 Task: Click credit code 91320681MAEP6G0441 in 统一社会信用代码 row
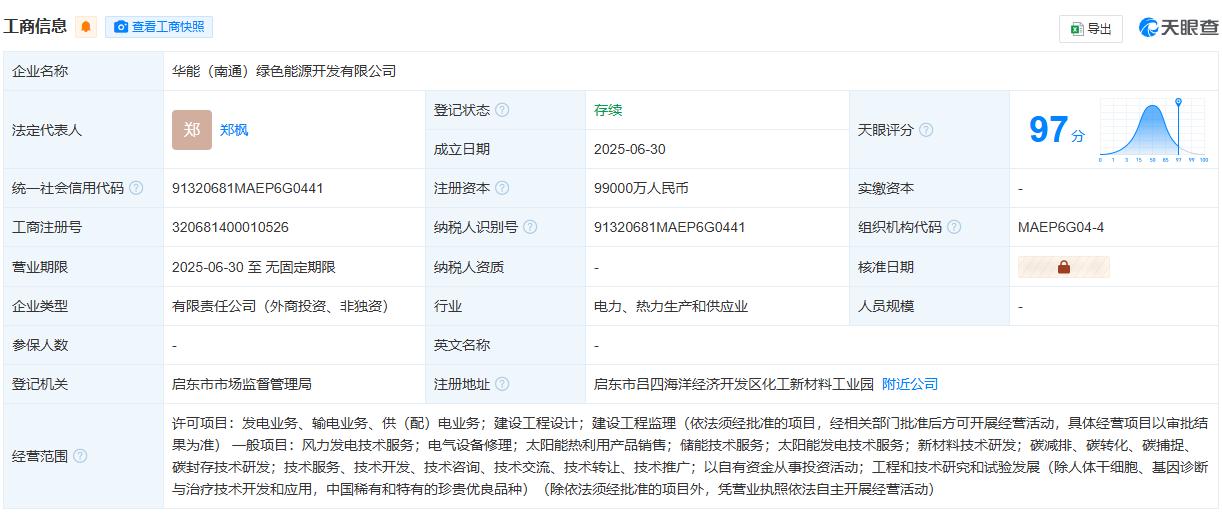click(248, 188)
